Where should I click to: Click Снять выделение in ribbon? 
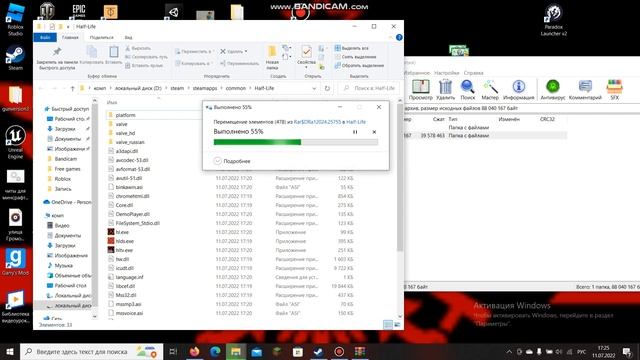[356, 57]
